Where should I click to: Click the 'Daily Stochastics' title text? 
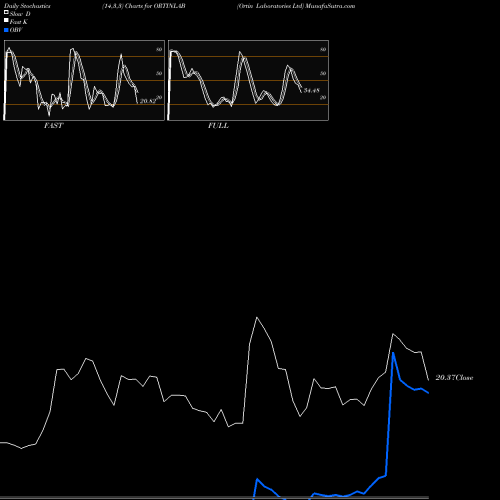27,6
